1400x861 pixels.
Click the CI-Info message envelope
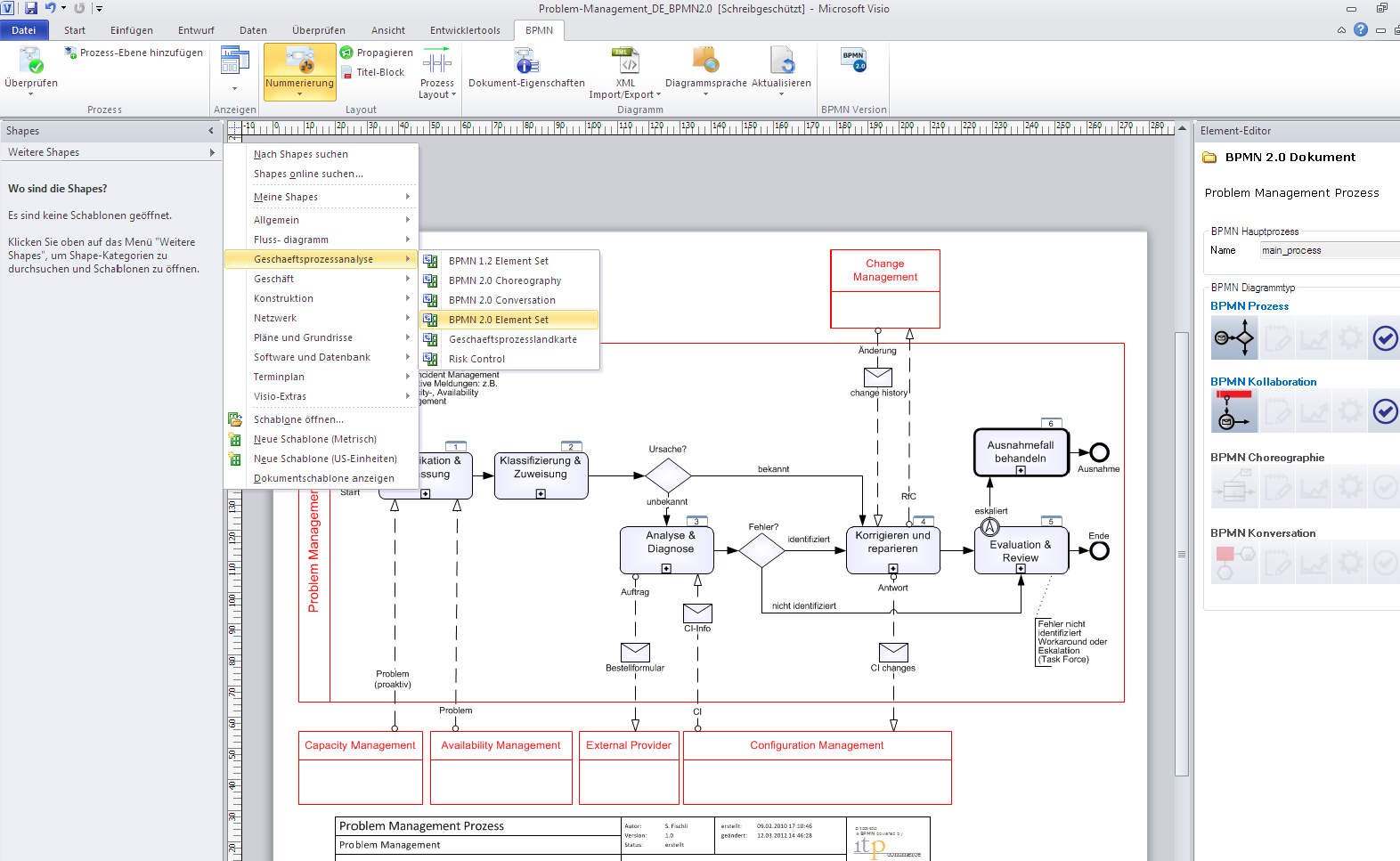pos(697,613)
